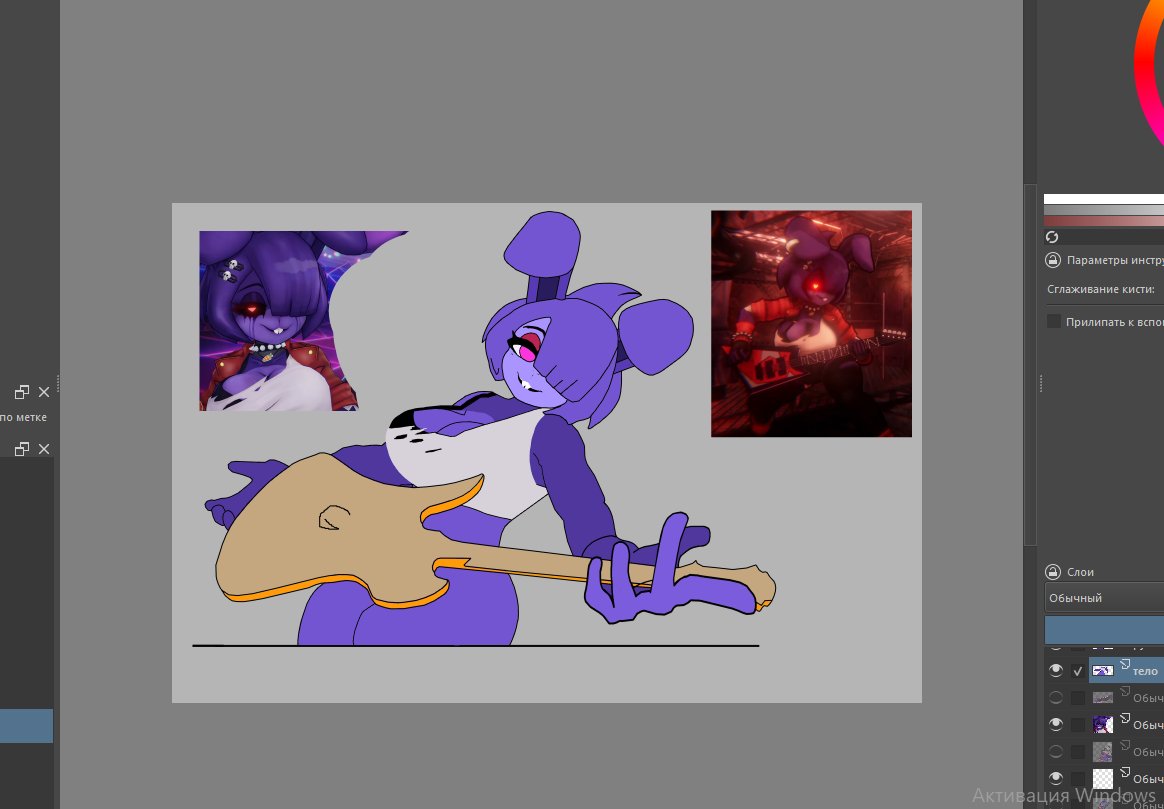Click the 'Сглаживание кисти:' label
Viewport: 1164px width, 809px height.
pos(1100,289)
